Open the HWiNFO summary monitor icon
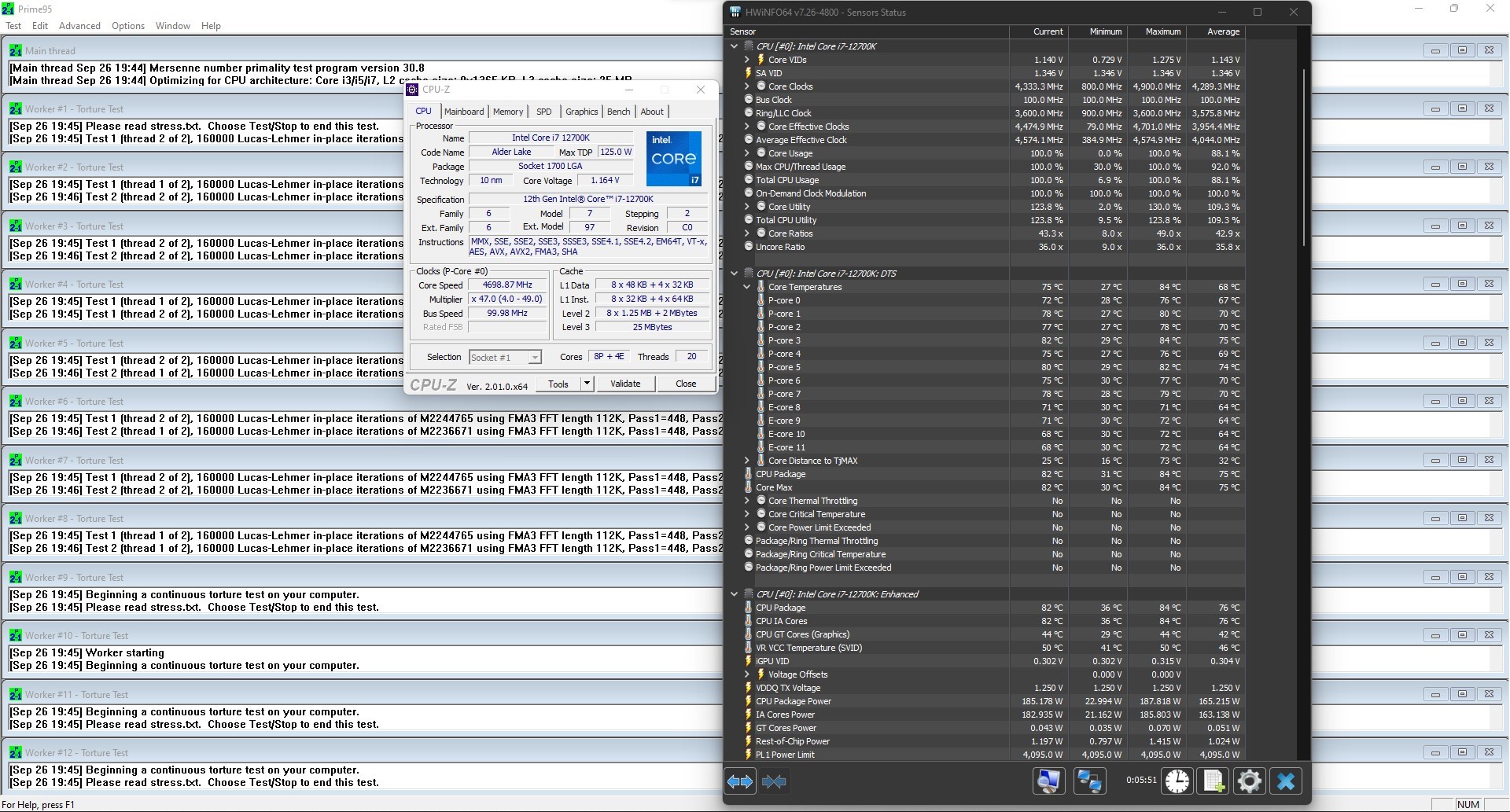The height and width of the screenshot is (812, 1510). 1048,781
